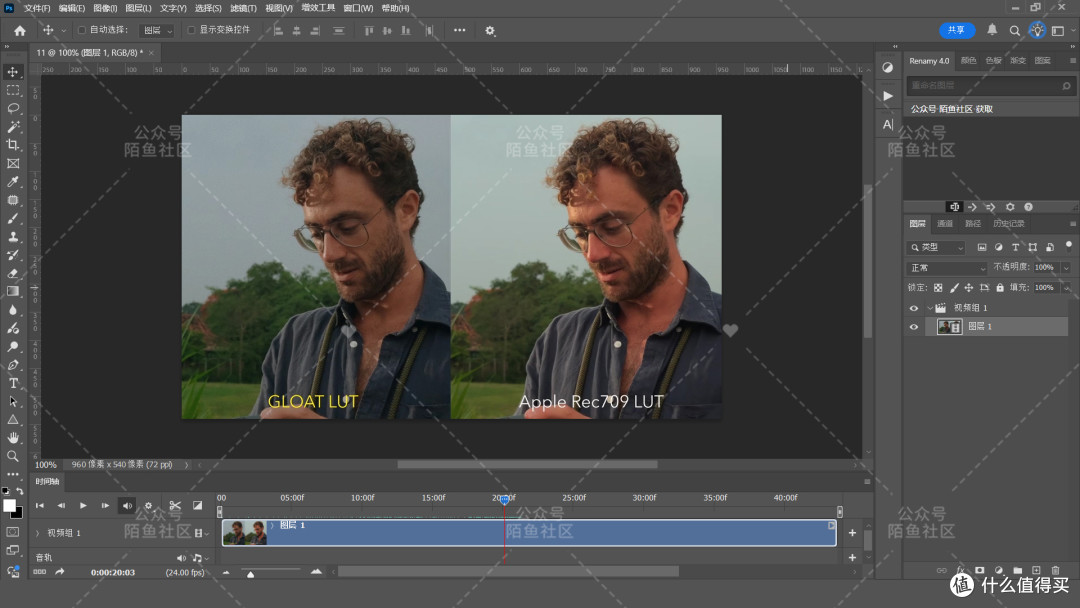1080x608 pixels.
Task: Add media to the video track with plus
Action: click(852, 533)
